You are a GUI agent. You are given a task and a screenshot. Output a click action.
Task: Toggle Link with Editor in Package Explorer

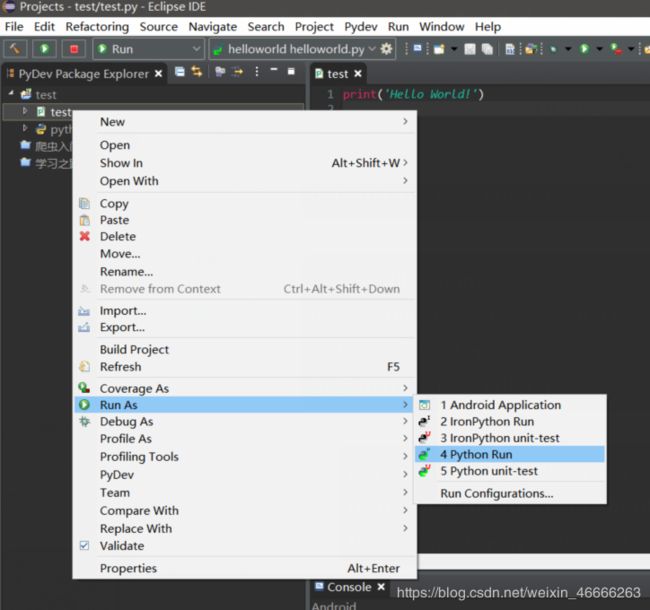coord(197,72)
